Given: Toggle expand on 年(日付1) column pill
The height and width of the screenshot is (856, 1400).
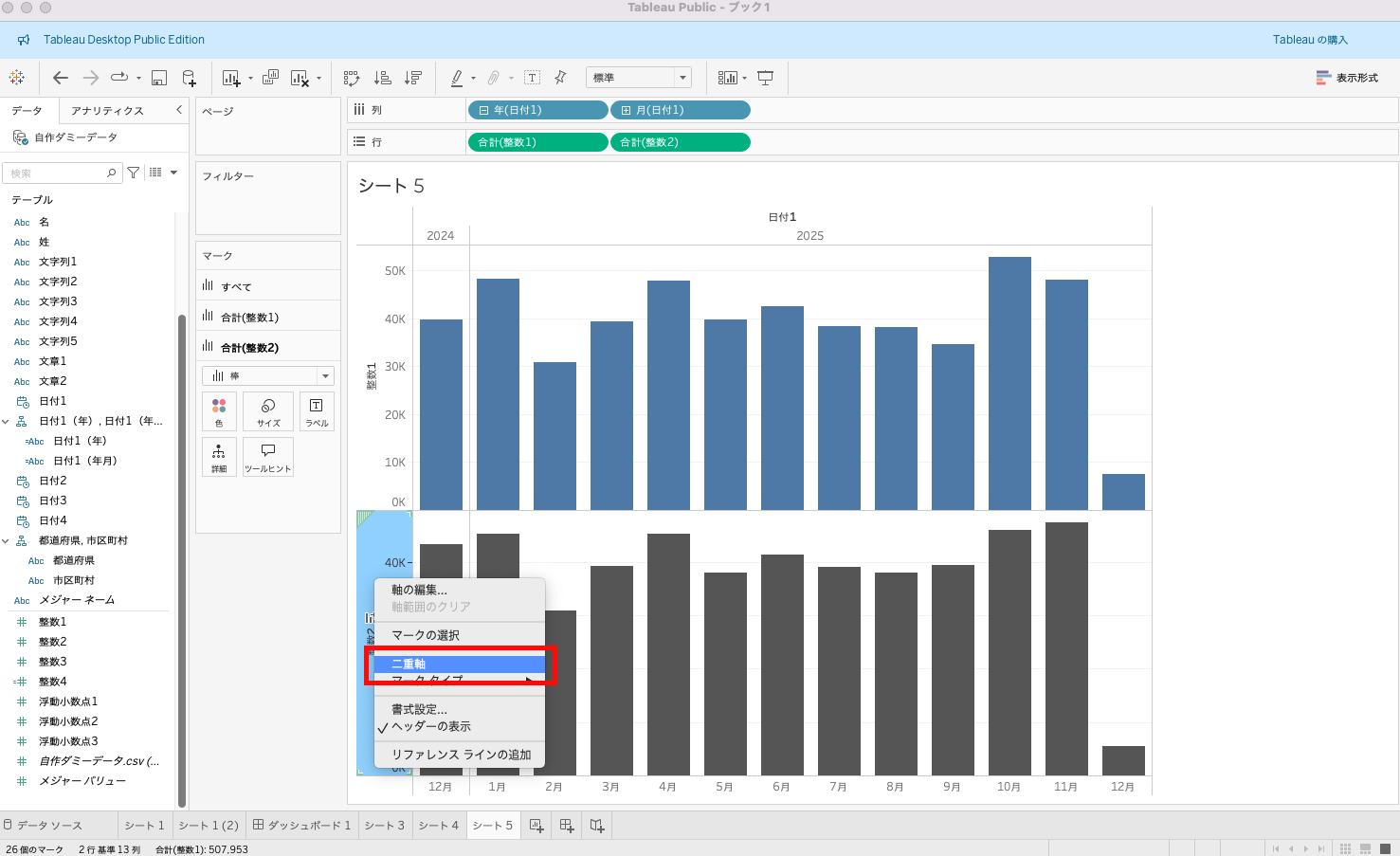Looking at the screenshot, I should coord(483,111).
